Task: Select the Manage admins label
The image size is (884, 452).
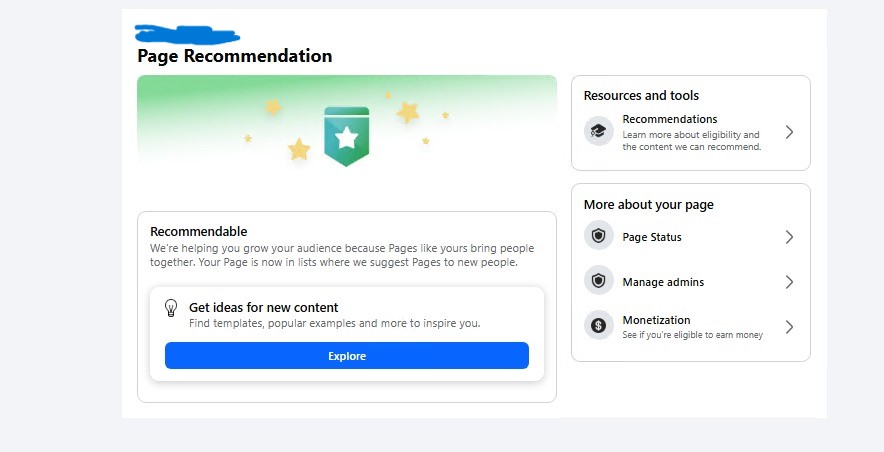Action: (662, 283)
